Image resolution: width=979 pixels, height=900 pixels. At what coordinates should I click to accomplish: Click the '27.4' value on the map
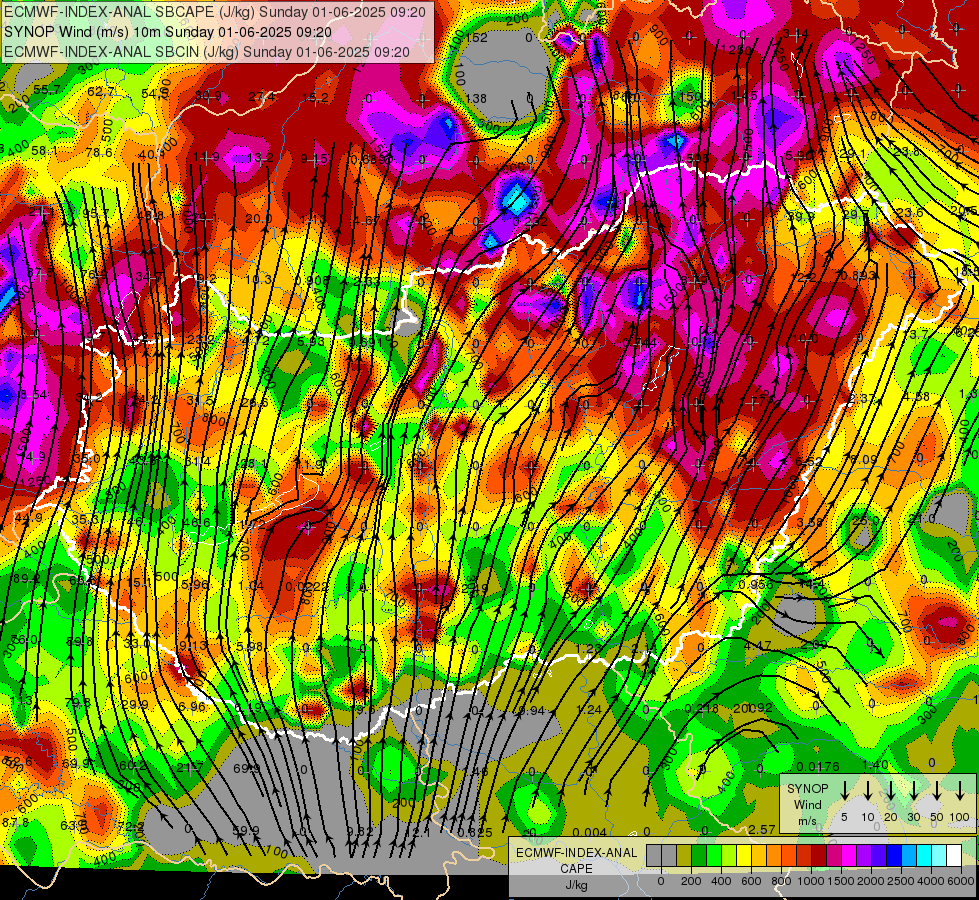point(262,96)
